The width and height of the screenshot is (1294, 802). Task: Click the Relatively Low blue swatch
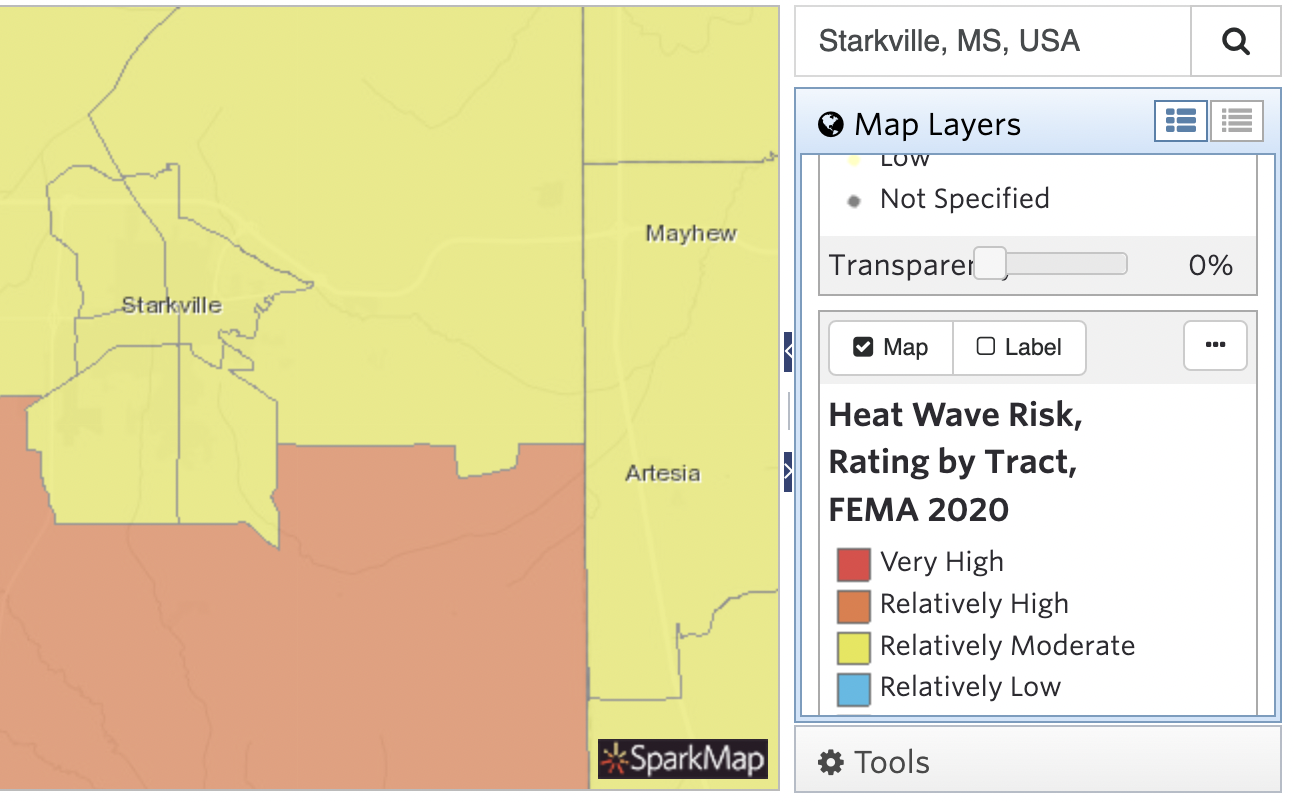[x=853, y=689]
